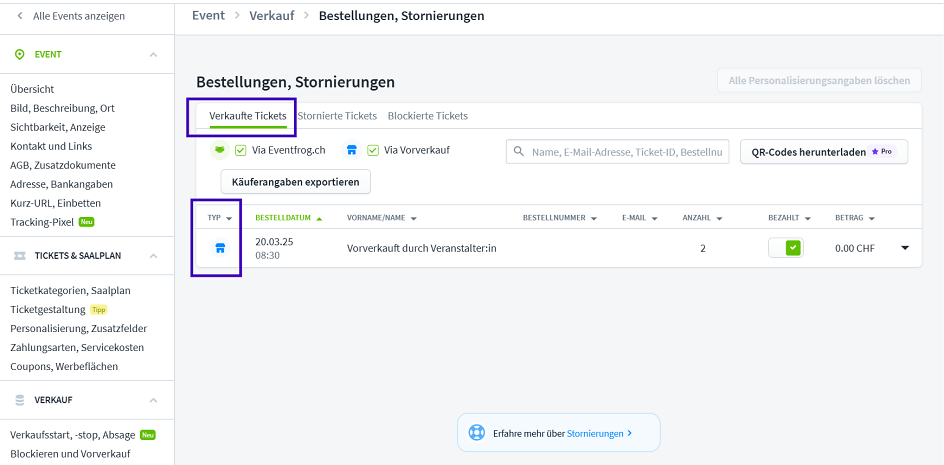Screen dimensions: 944x465
Task: Expand the order row details arrow
Action: pos(905,248)
